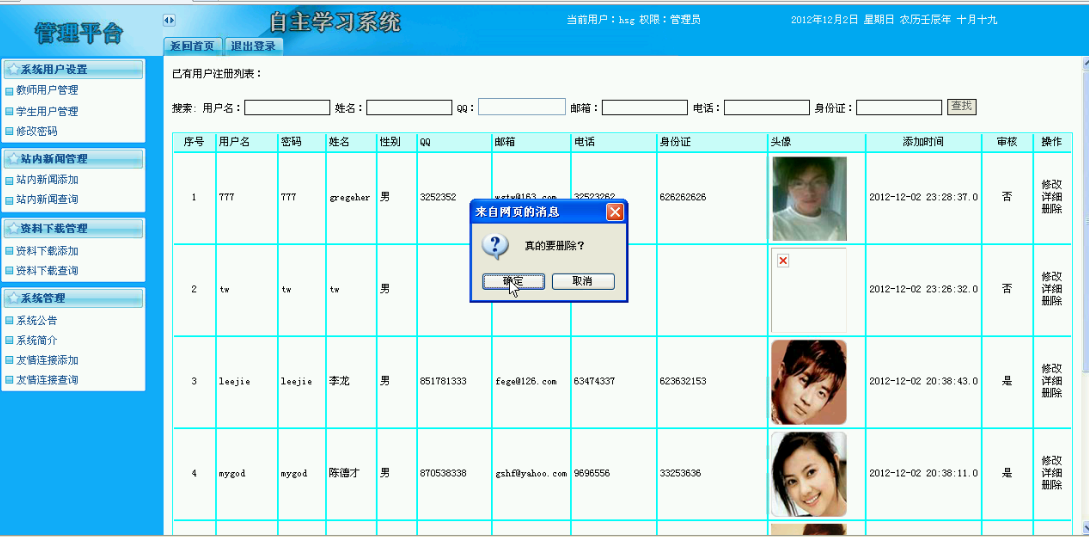Click the broken image icon in tw's row
The height and width of the screenshot is (537, 1089).
tap(783, 260)
